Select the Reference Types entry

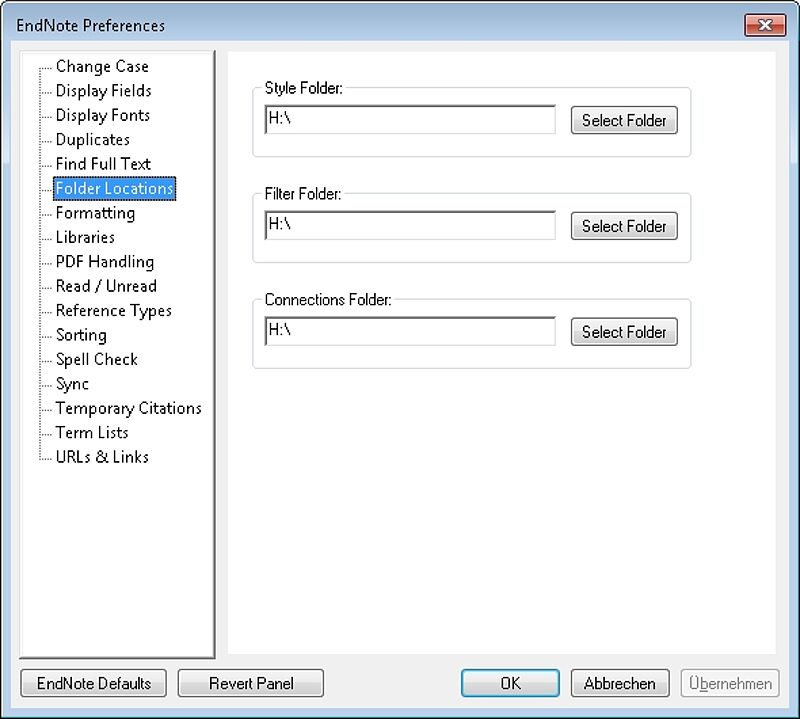tap(113, 311)
